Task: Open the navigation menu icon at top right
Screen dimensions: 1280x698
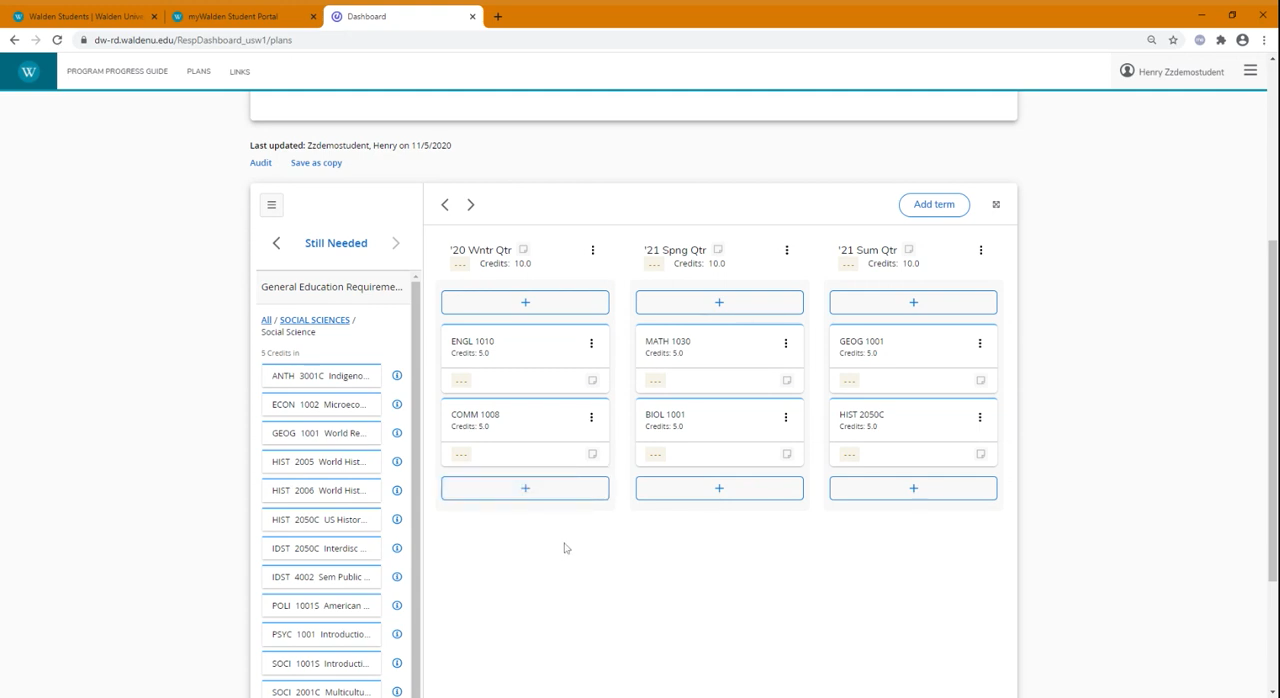Action: (x=1250, y=71)
